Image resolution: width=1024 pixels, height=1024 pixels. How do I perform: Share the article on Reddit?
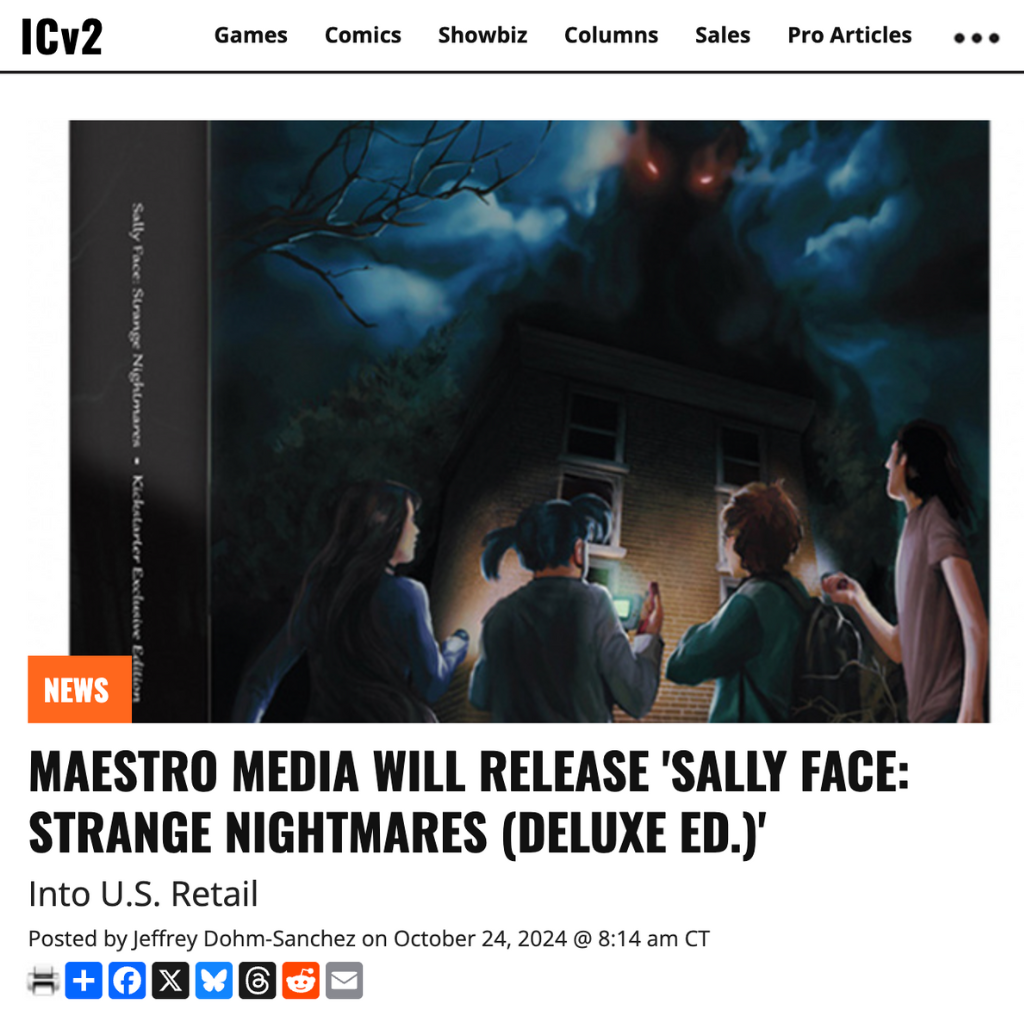(300, 980)
